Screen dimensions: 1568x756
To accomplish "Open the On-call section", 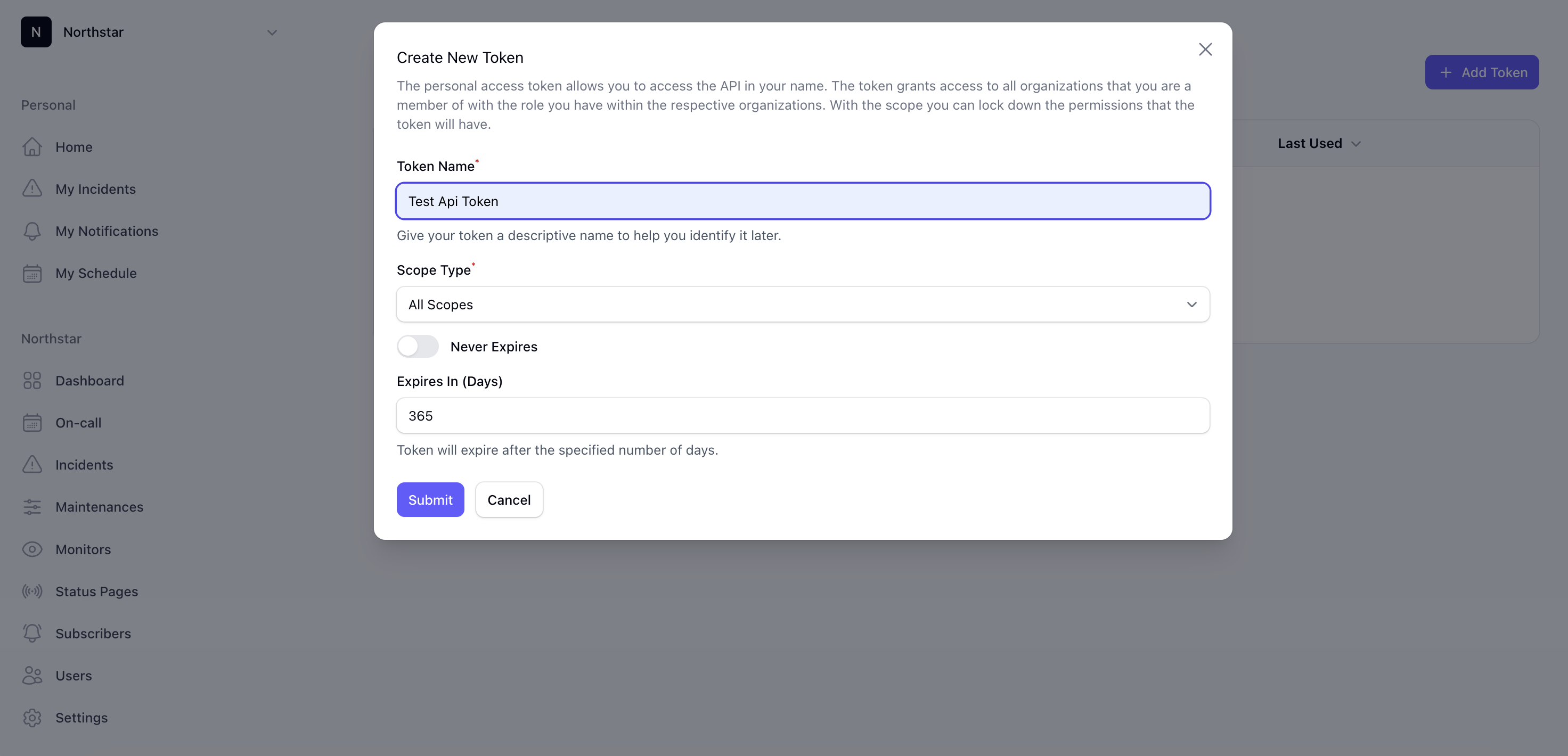I will click(78, 422).
